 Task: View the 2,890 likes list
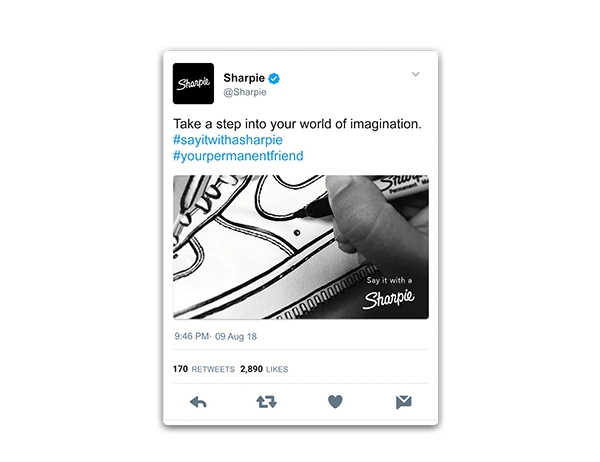tap(264, 369)
